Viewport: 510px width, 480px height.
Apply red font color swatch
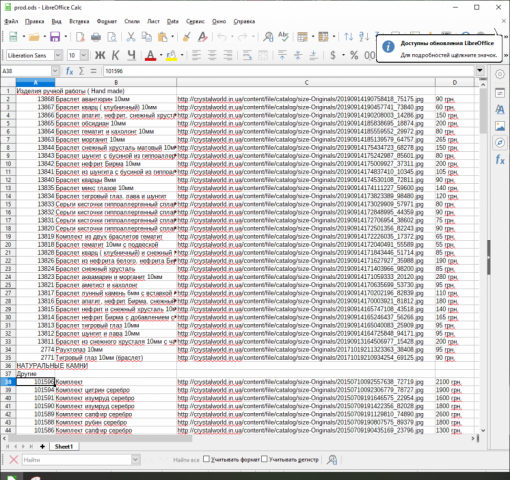(150, 55)
